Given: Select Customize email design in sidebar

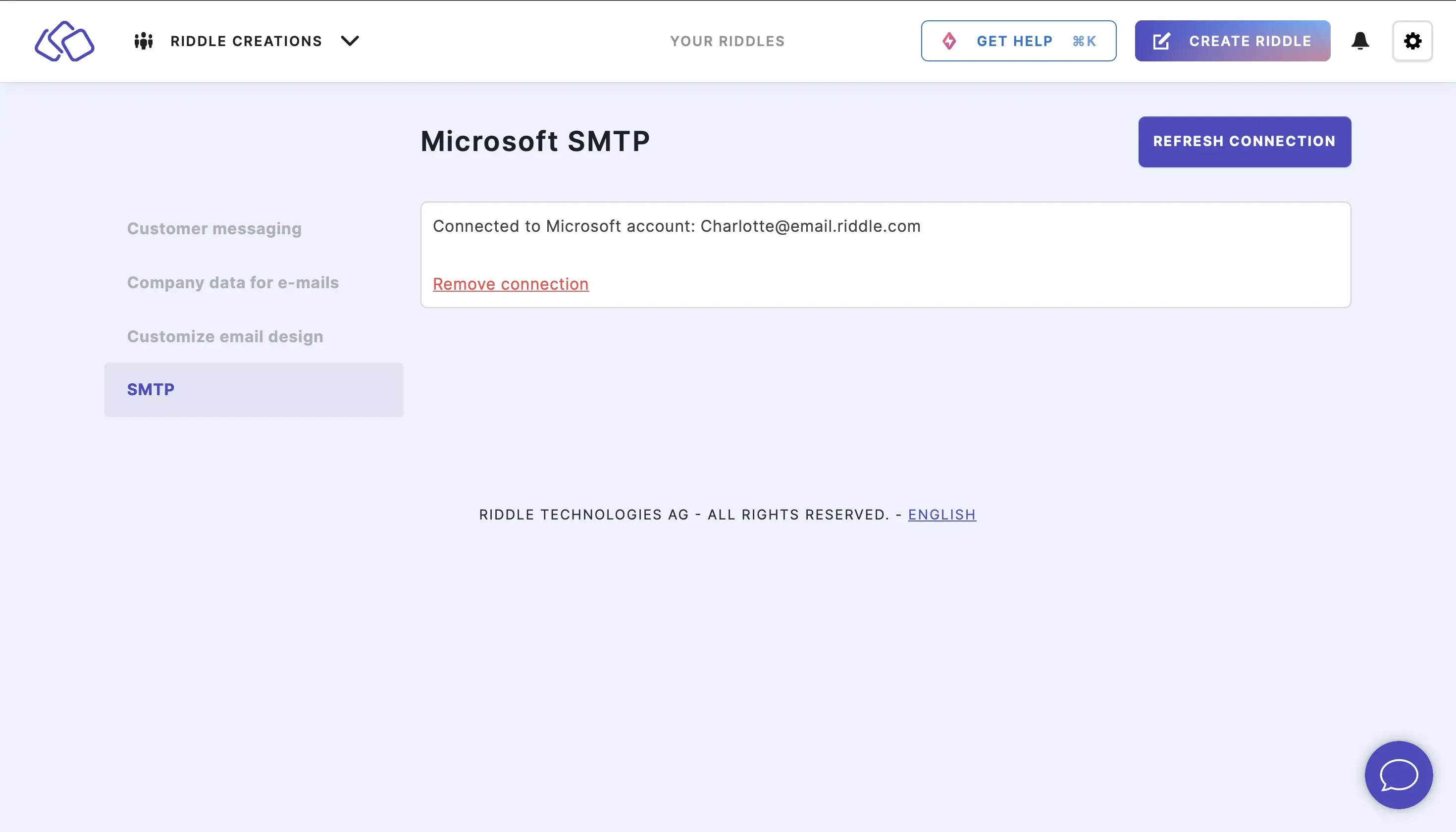Looking at the screenshot, I should click(225, 337).
